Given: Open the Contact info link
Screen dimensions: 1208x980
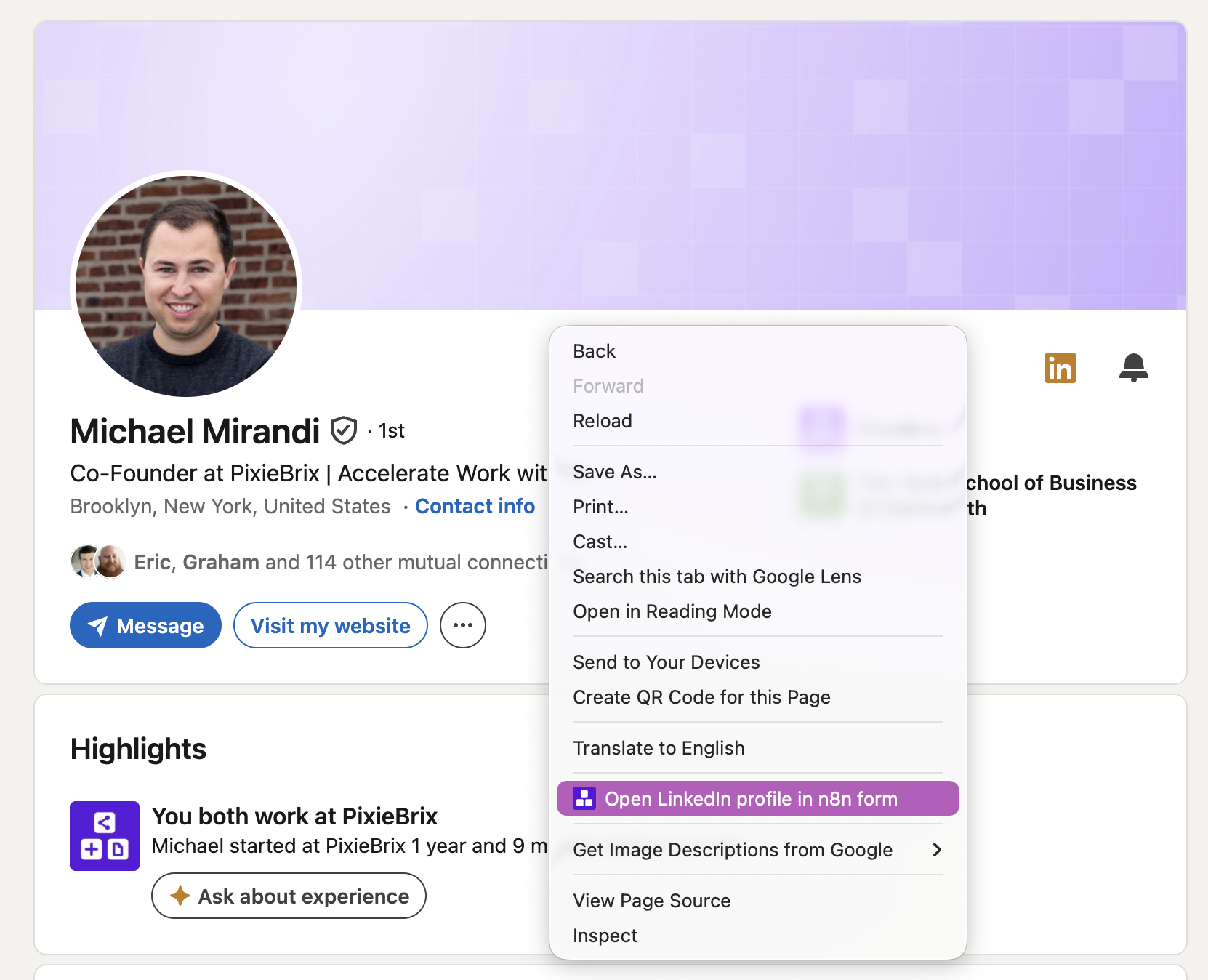Looking at the screenshot, I should point(475,506).
